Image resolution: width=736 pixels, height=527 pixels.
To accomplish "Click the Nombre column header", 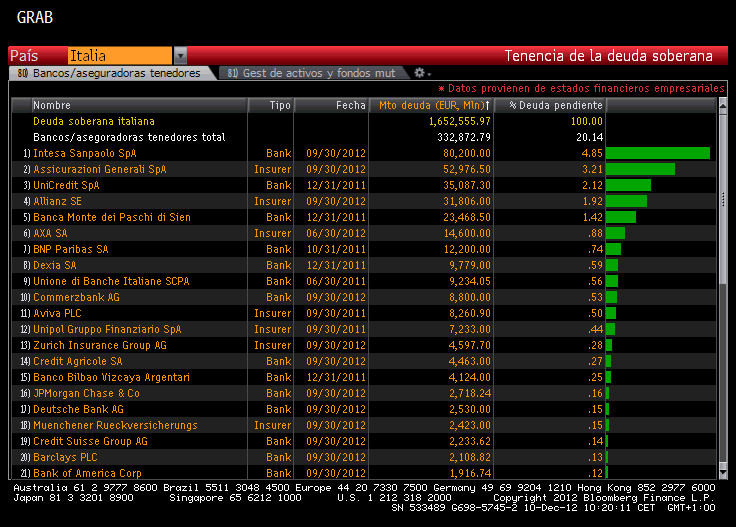I will (52, 105).
